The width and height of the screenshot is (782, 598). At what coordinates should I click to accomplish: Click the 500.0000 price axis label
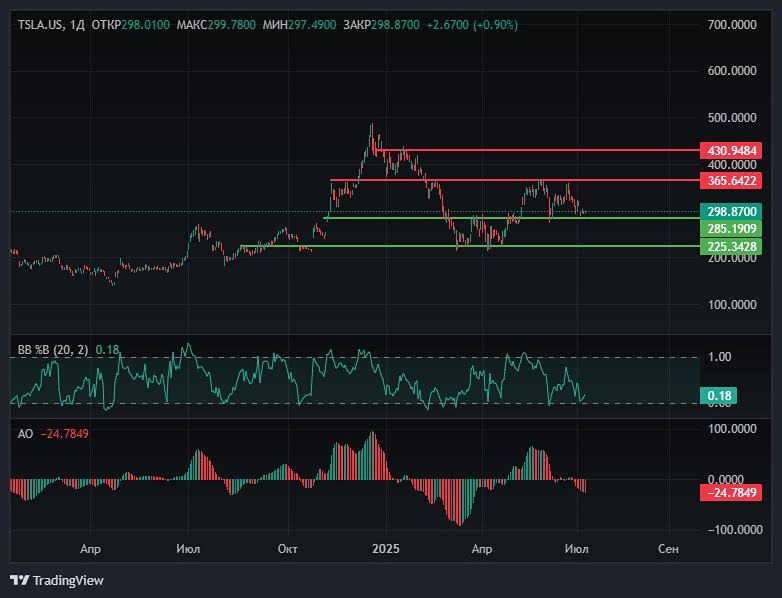[x=732, y=118]
